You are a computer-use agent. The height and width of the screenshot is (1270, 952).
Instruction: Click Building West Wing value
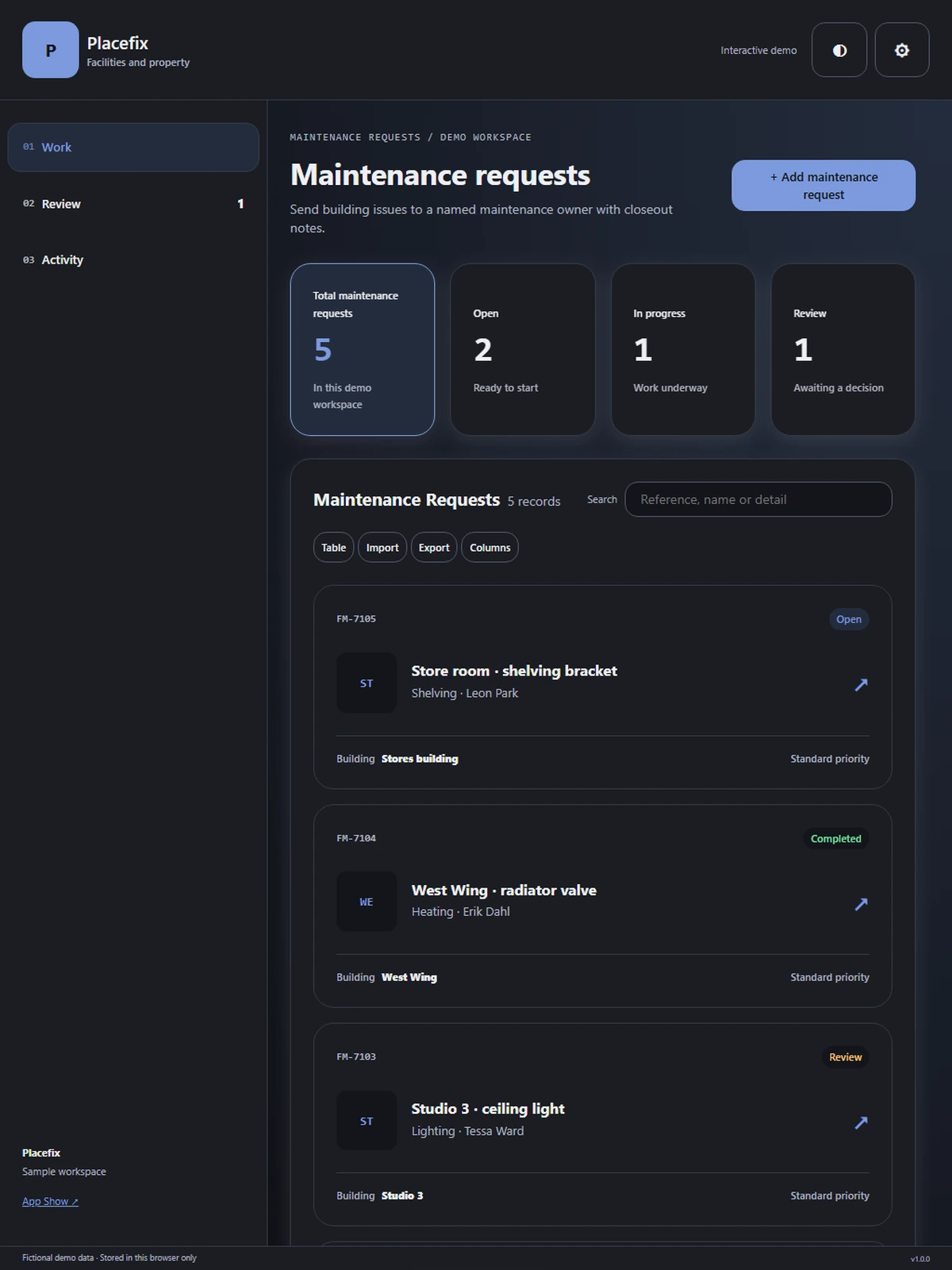(x=409, y=977)
